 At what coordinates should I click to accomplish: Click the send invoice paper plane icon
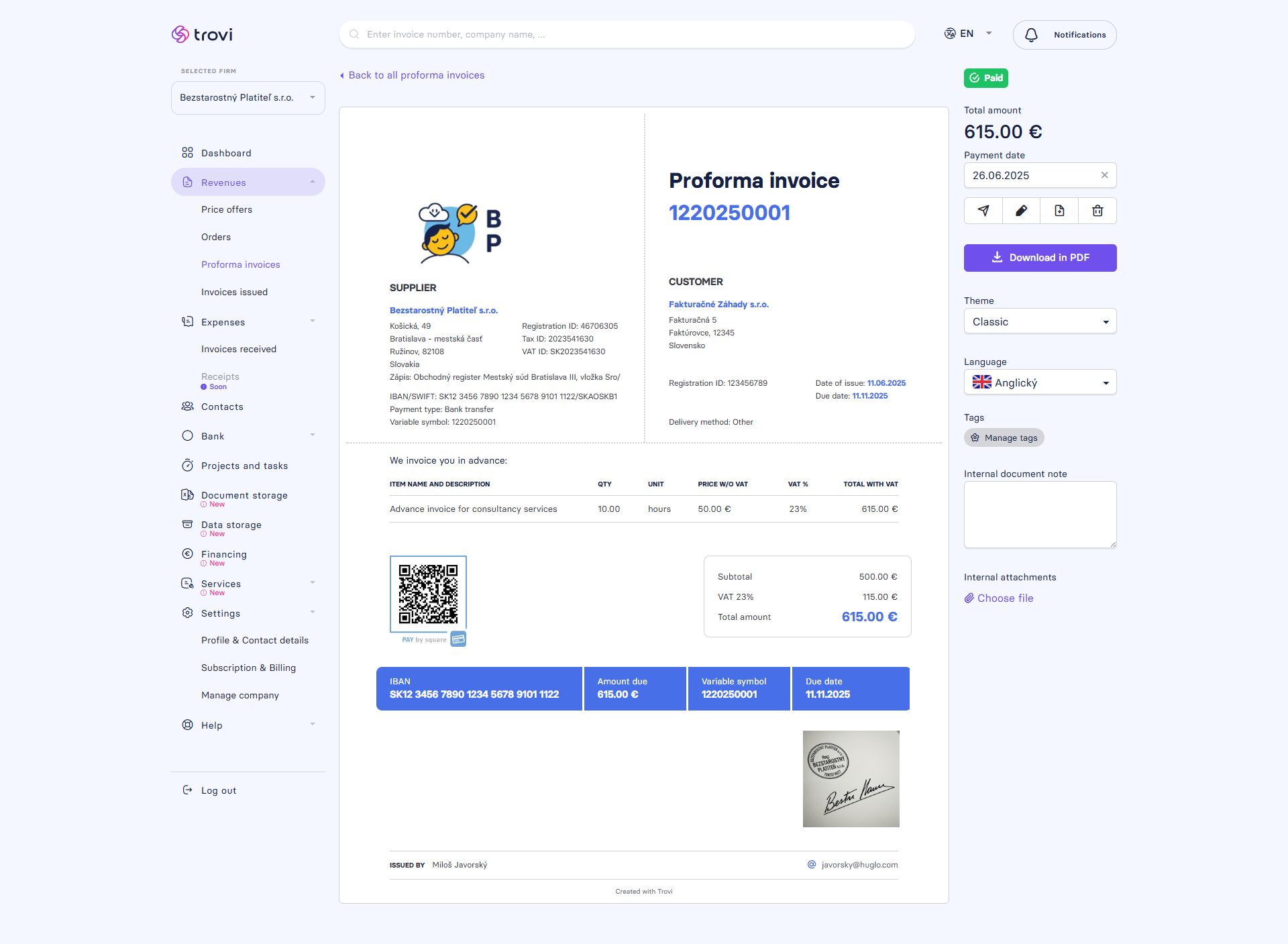(x=983, y=211)
